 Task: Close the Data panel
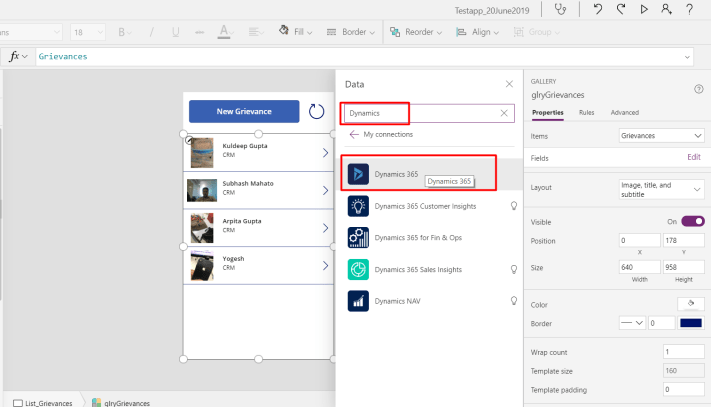(x=509, y=85)
